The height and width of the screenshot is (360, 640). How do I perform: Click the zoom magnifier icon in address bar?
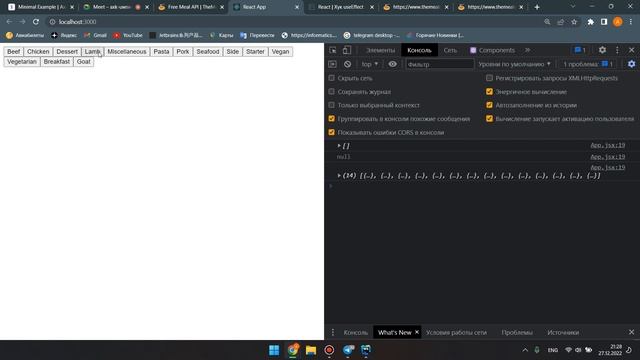click(547, 22)
